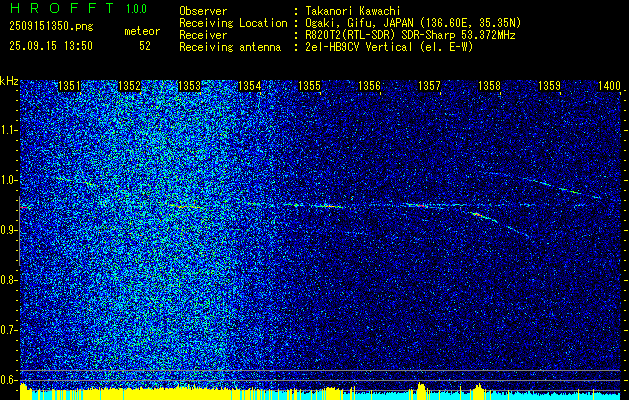Click the 1353 time axis marker
This screenshot has height=400, width=629.
tap(189, 86)
